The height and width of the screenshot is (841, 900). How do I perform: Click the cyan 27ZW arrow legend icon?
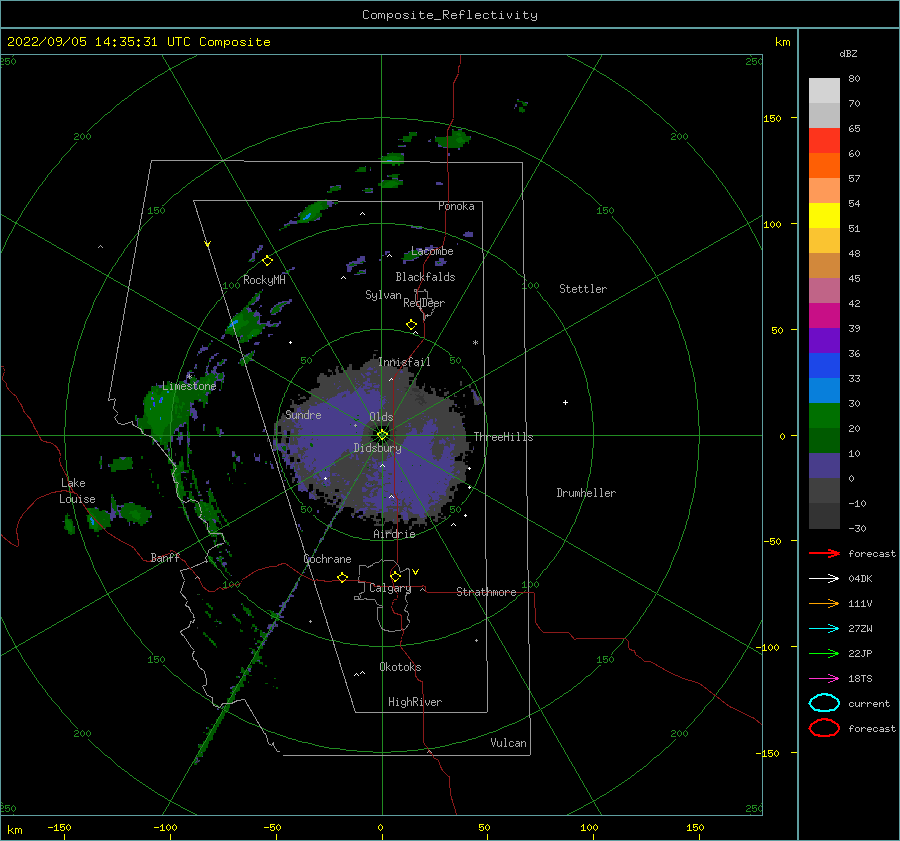pos(824,629)
